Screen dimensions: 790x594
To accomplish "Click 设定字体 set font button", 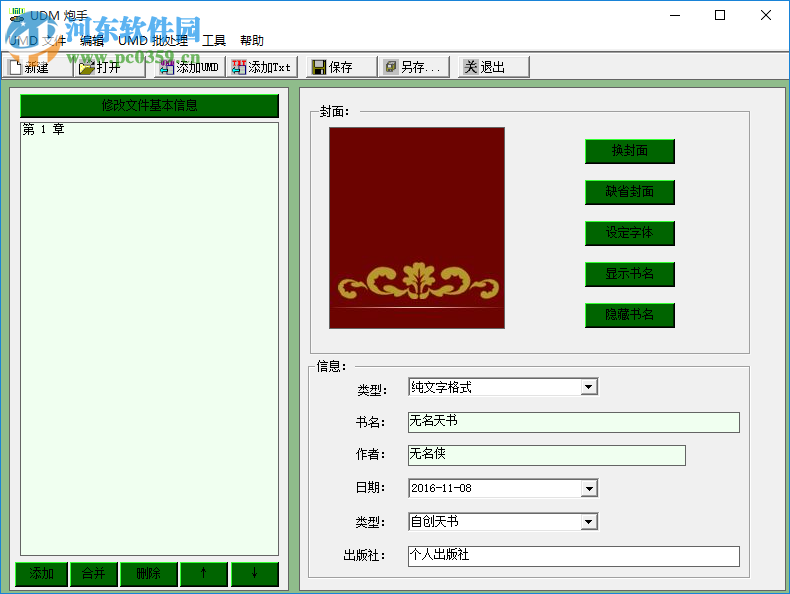I will [629, 233].
